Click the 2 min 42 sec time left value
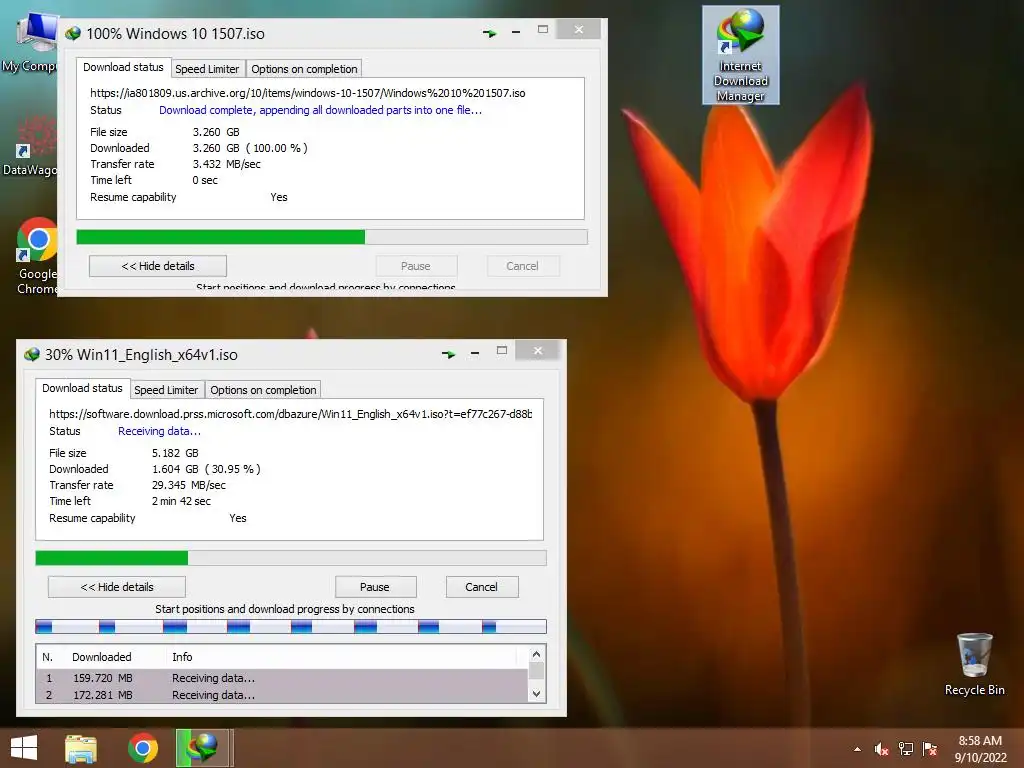This screenshot has width=1024, height=768. [182, 502]
